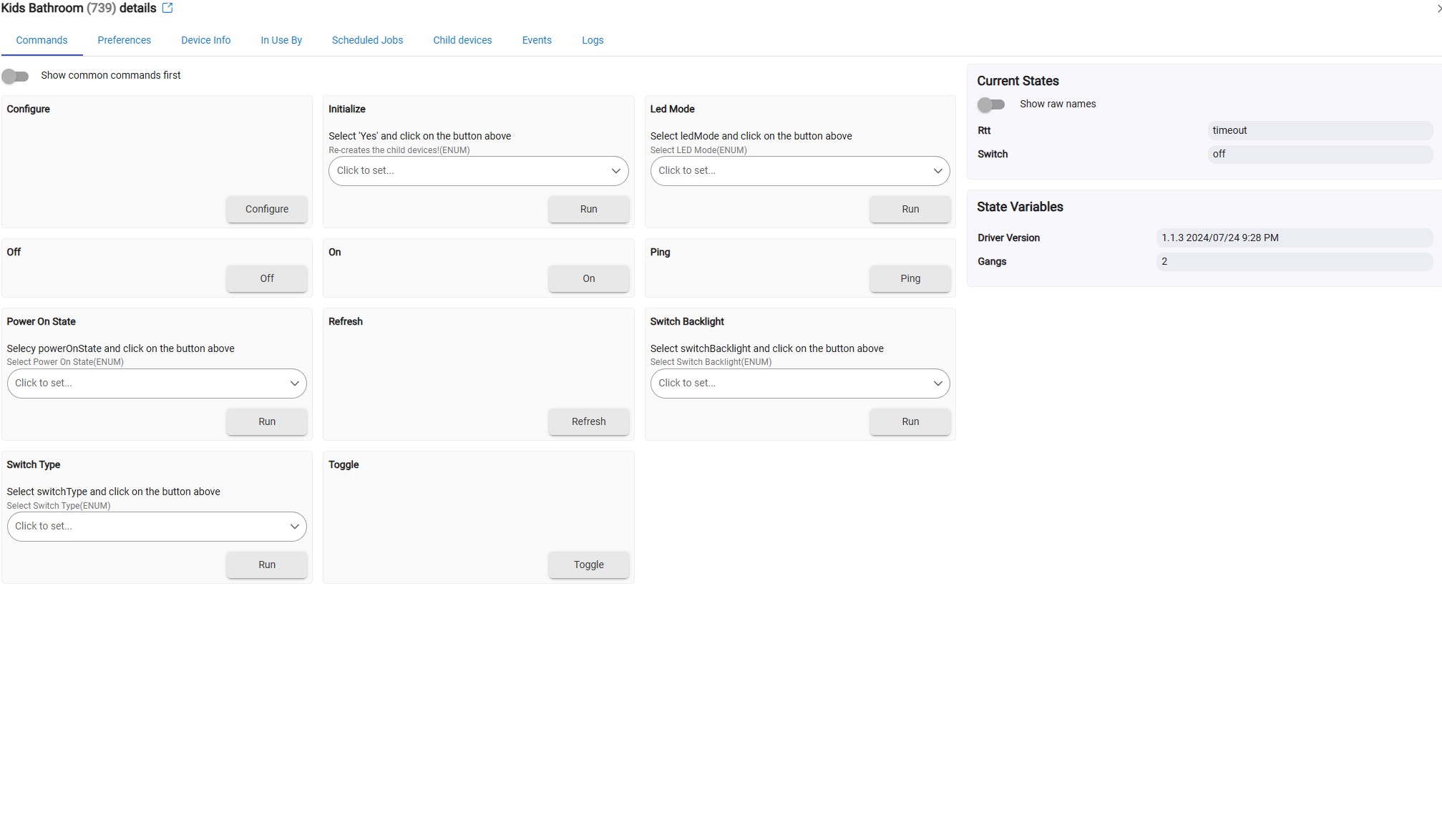Click the Gangs value '2'

[1294, 261]
